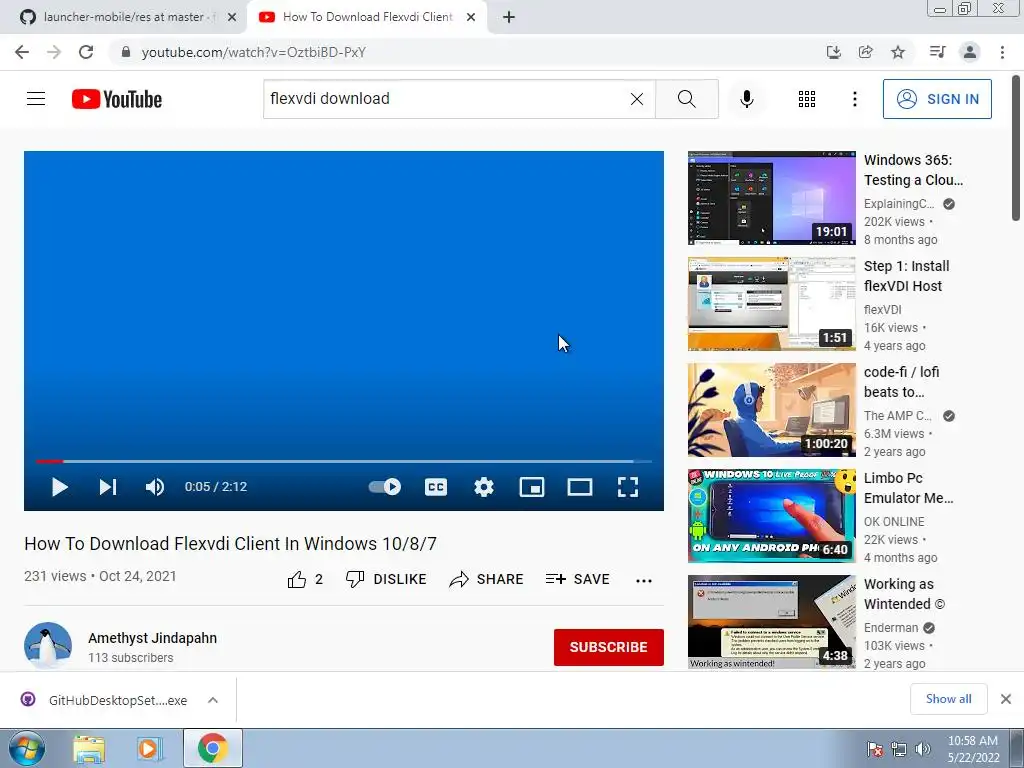
Task: Reload the current page
Action: 86,52
